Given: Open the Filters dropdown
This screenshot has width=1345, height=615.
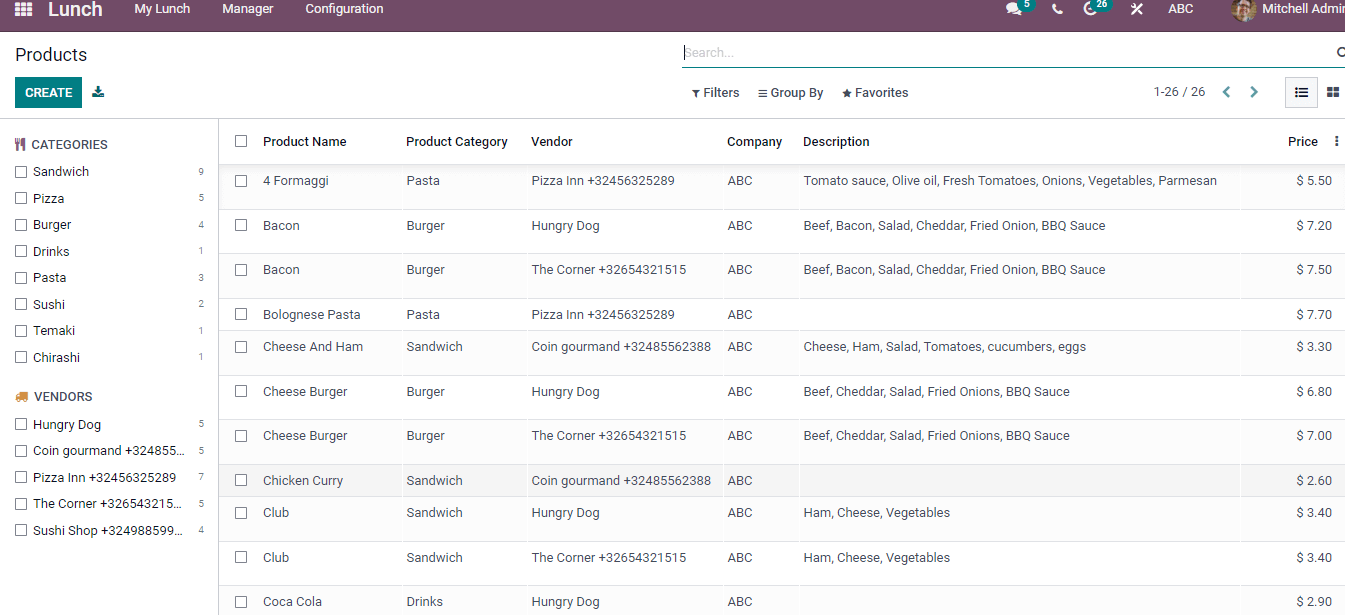Looking at the screenshot, I should 716,93.
